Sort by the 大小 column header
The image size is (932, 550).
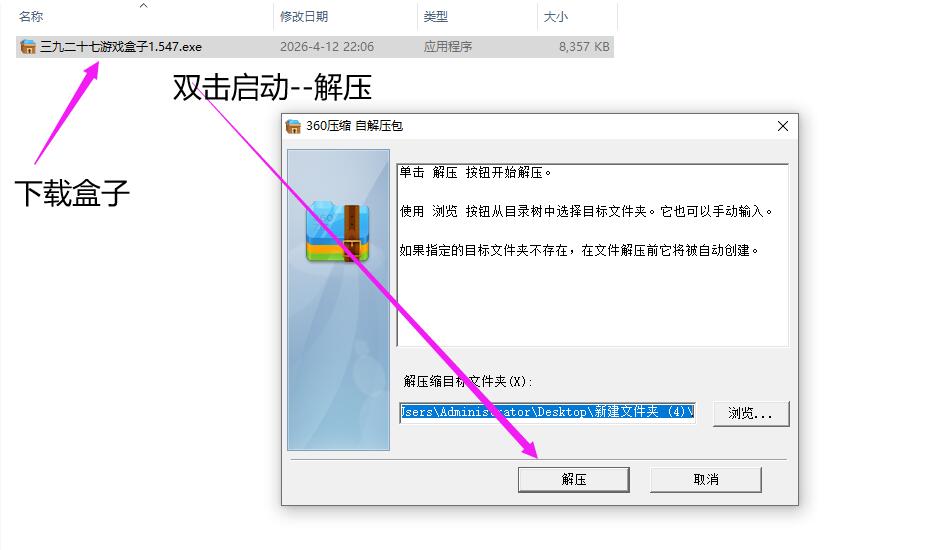click(555, 17)
